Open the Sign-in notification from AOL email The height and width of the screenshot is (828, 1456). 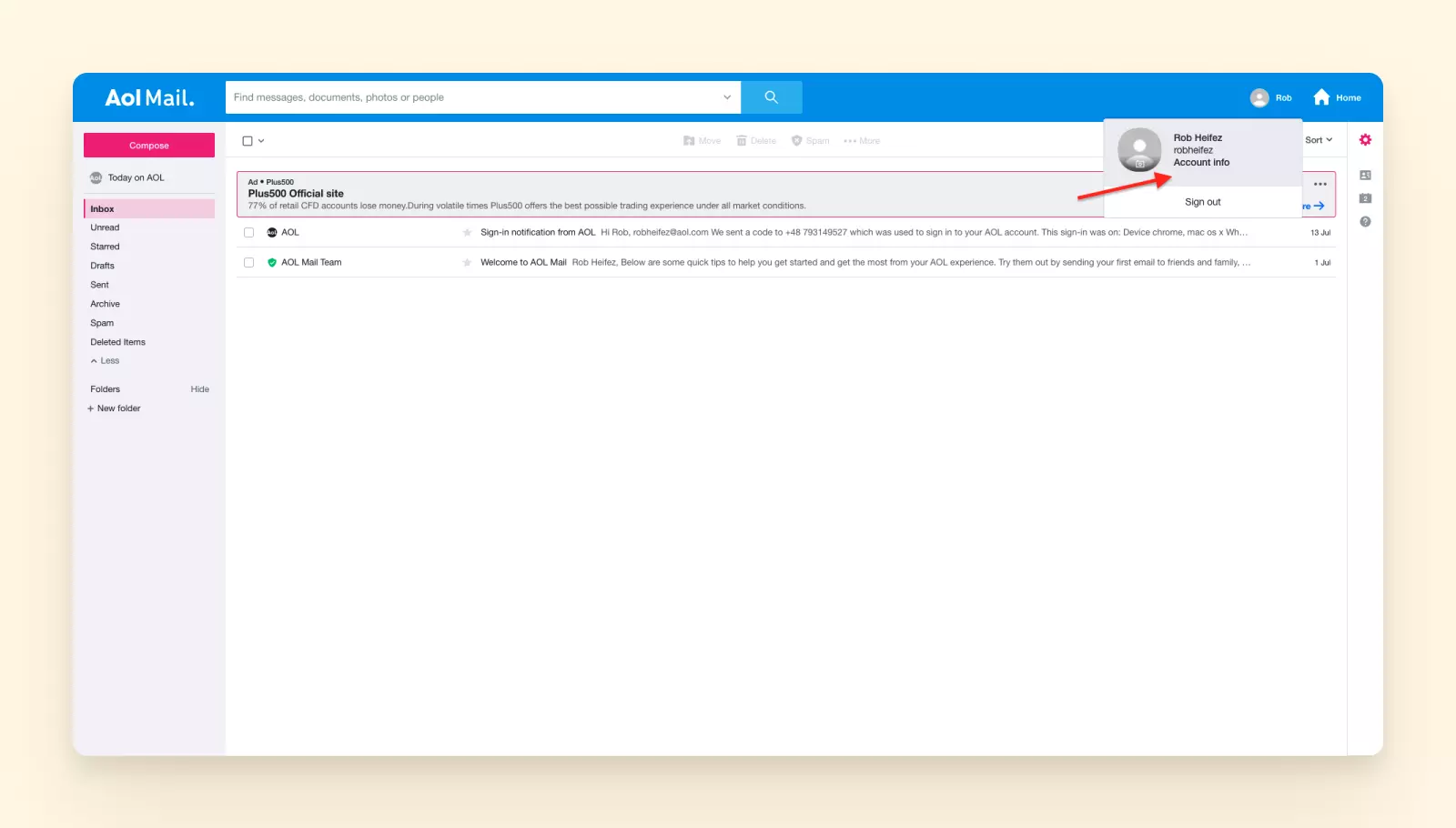pos(786,233)
